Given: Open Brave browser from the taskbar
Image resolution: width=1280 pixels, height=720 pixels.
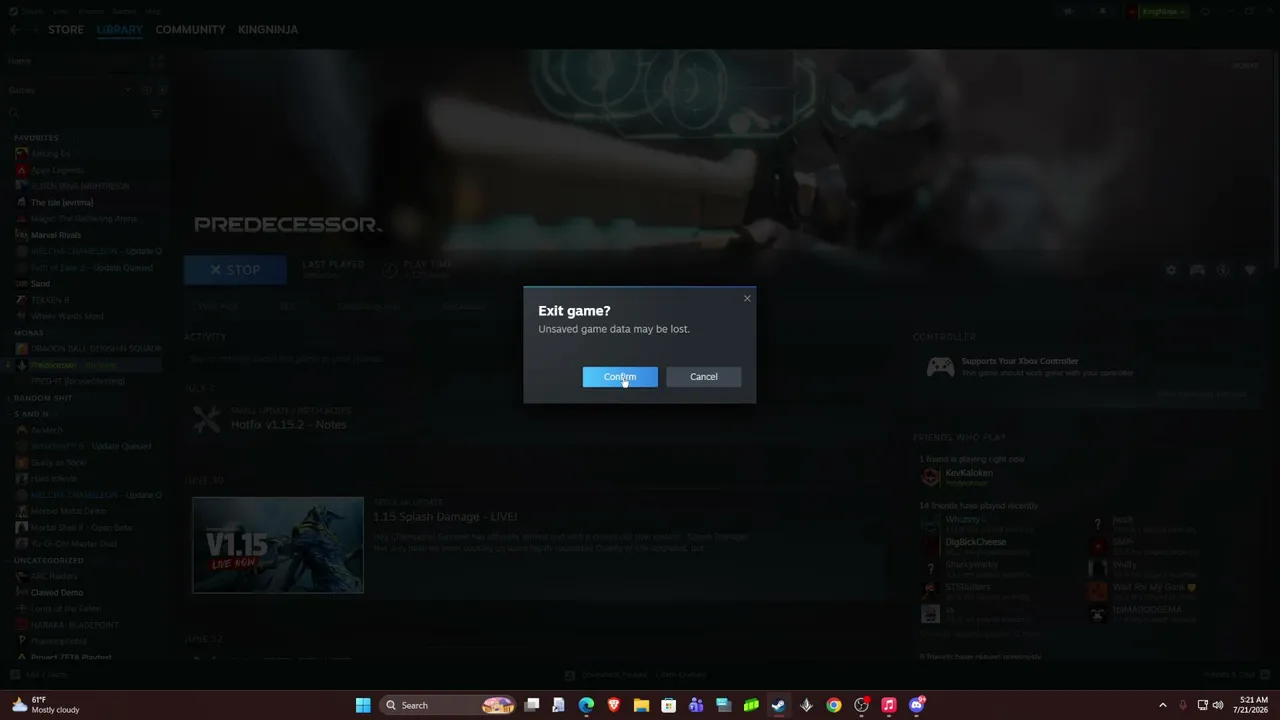Looking at the screenshot, I should tap(614, 705).
